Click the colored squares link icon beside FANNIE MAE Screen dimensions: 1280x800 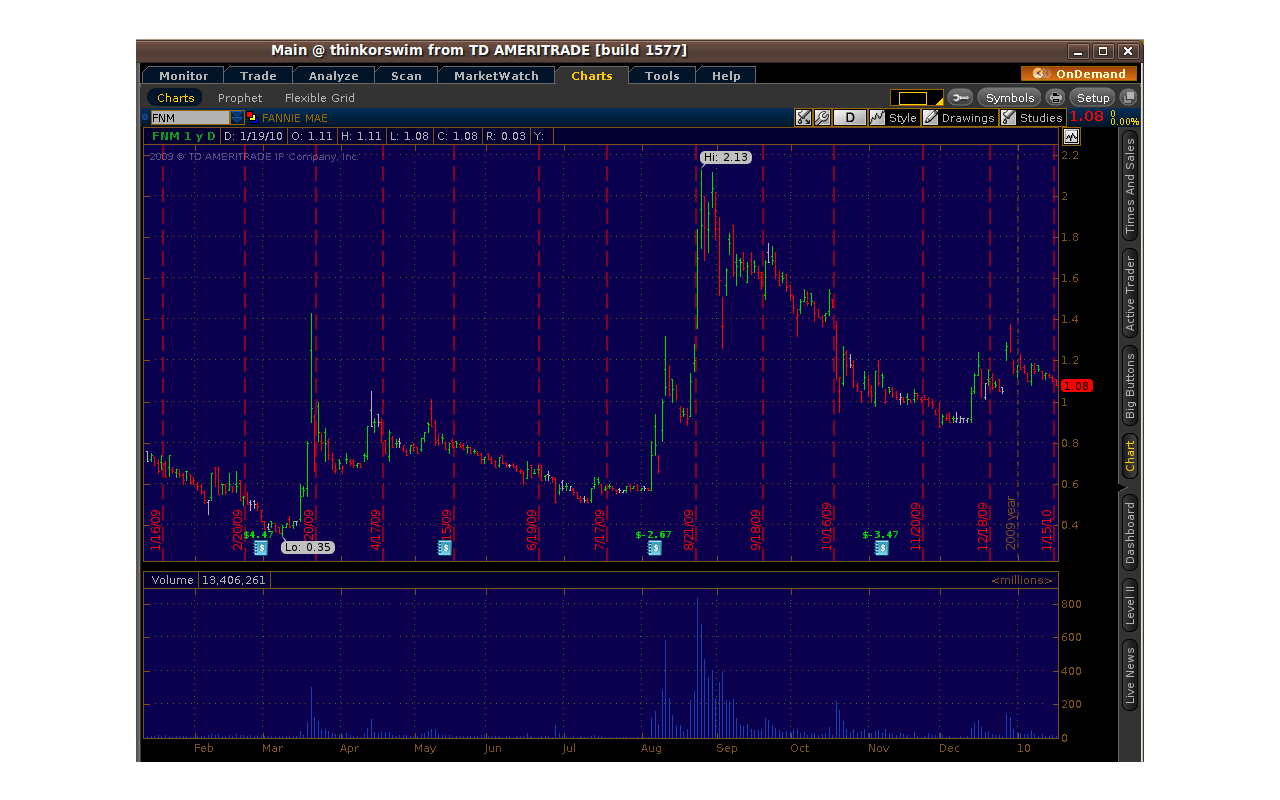pyautogui.click(x=252, y=117)
